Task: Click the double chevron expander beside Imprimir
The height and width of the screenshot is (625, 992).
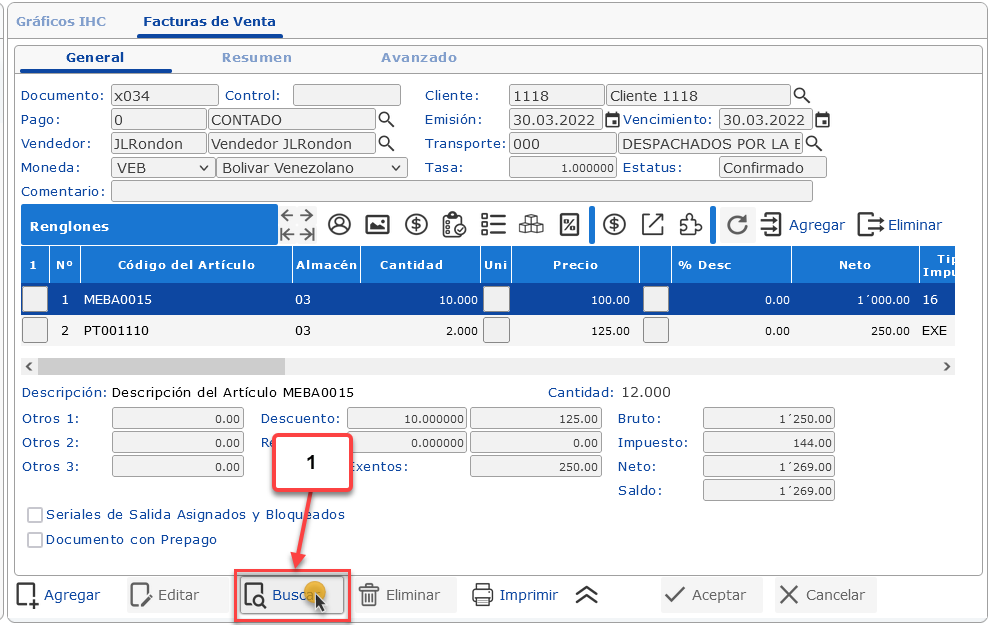Action: coord(587,595)
